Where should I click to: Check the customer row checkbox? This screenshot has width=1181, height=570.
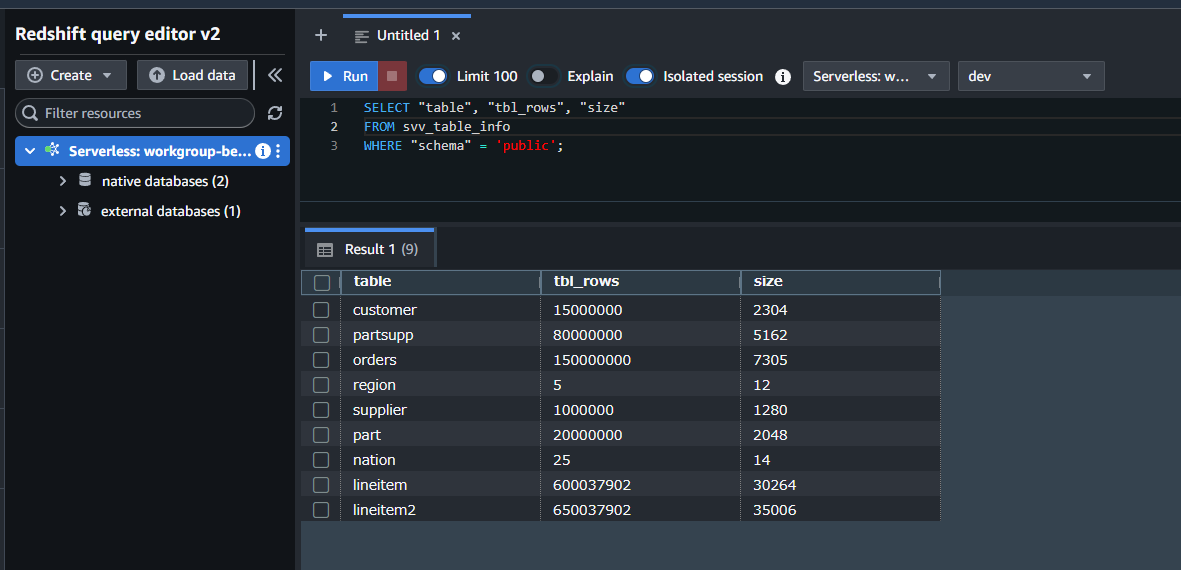pyautogui.click(x=321, y=309)
